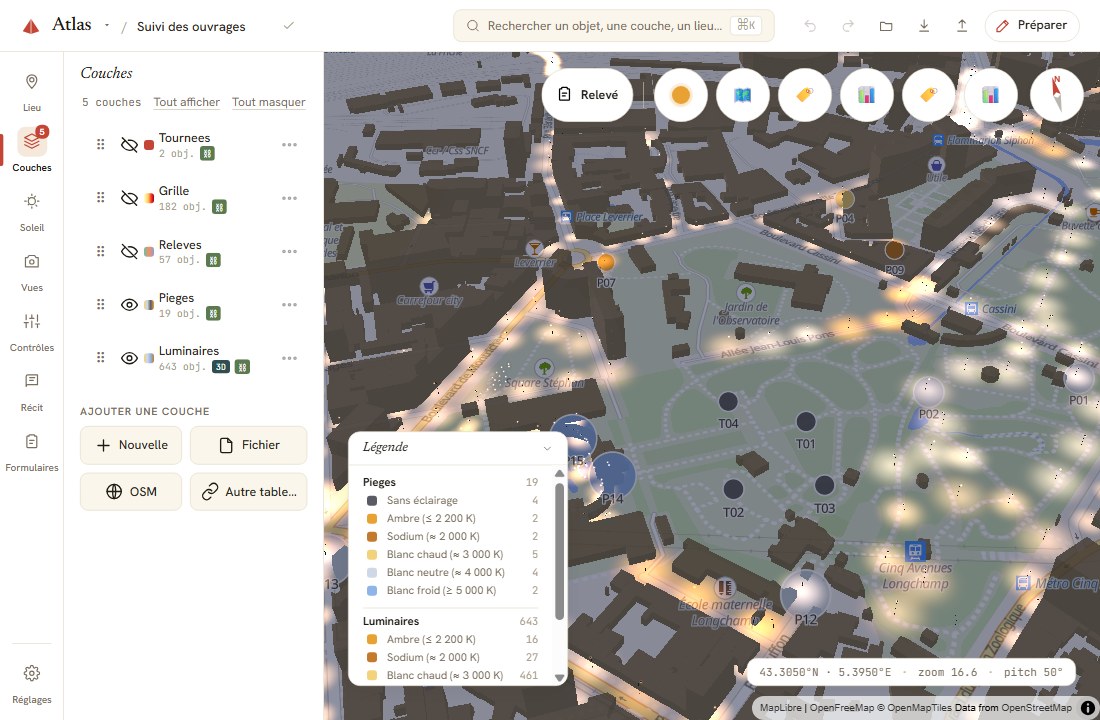Click the Tout masquer link
The height and width of the screenshot is (720, 1100).
point(269,102)
